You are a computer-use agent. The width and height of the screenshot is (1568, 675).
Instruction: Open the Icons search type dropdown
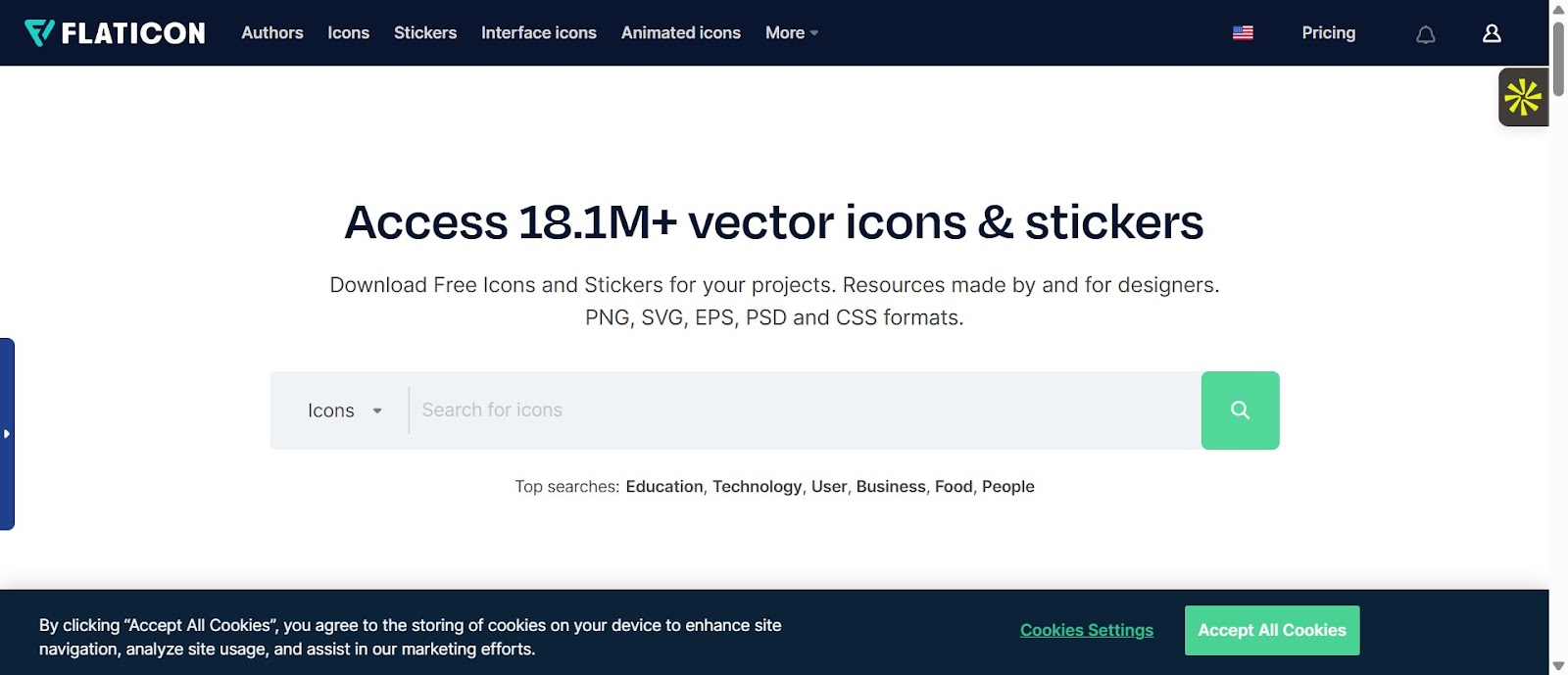pos(344,410)
